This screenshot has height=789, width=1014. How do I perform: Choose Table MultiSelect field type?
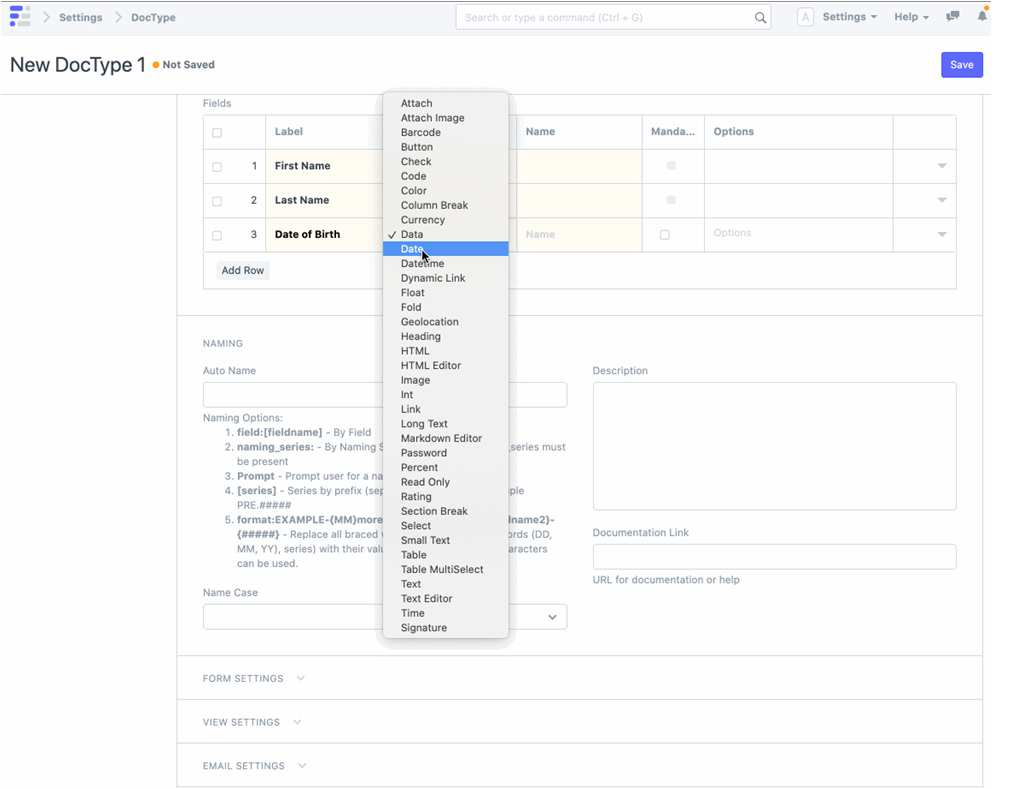pyautogui.click(x=446, y=570)
